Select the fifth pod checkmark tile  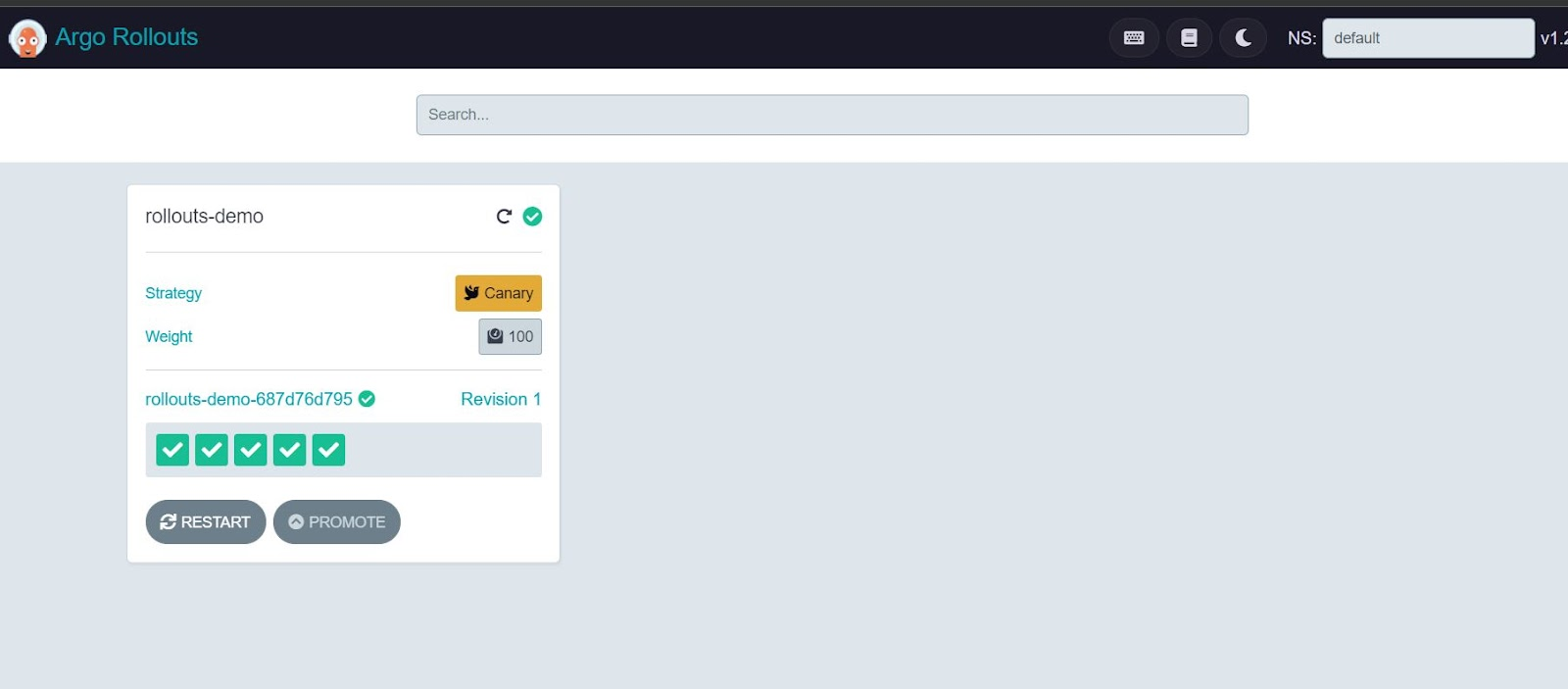(329, 450)
